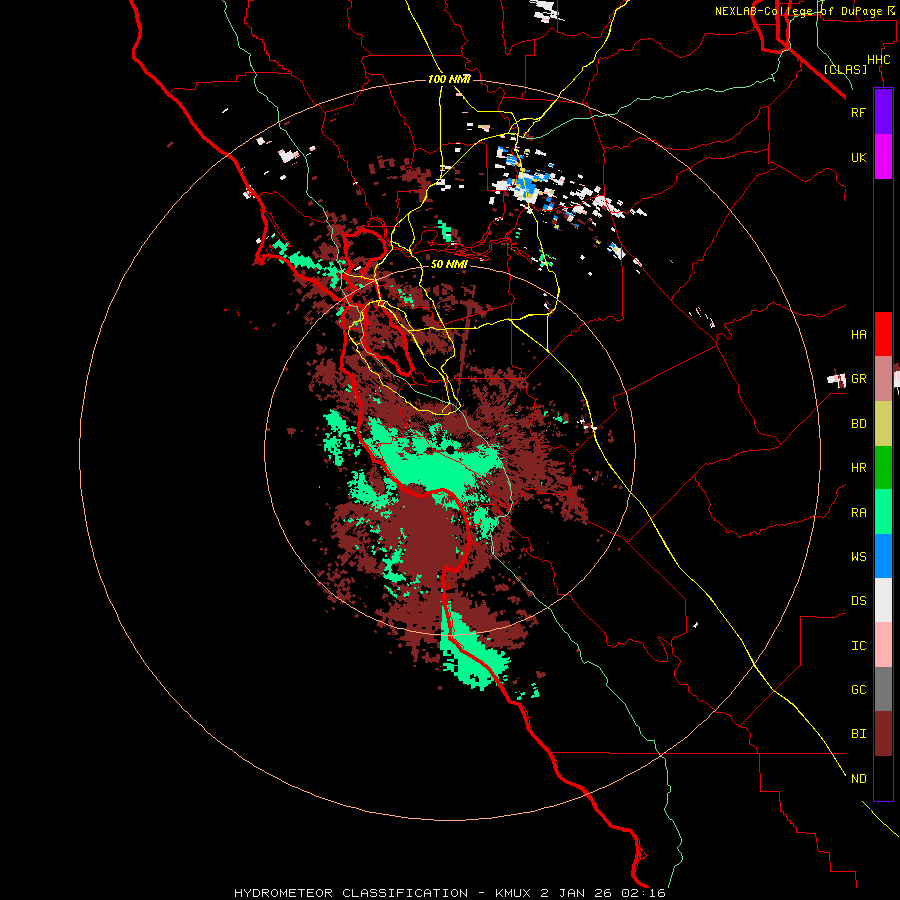The width and height of the screenshot is (900, 900).
Task: Select the BD yellow legend block
Action: click(883, 424)
